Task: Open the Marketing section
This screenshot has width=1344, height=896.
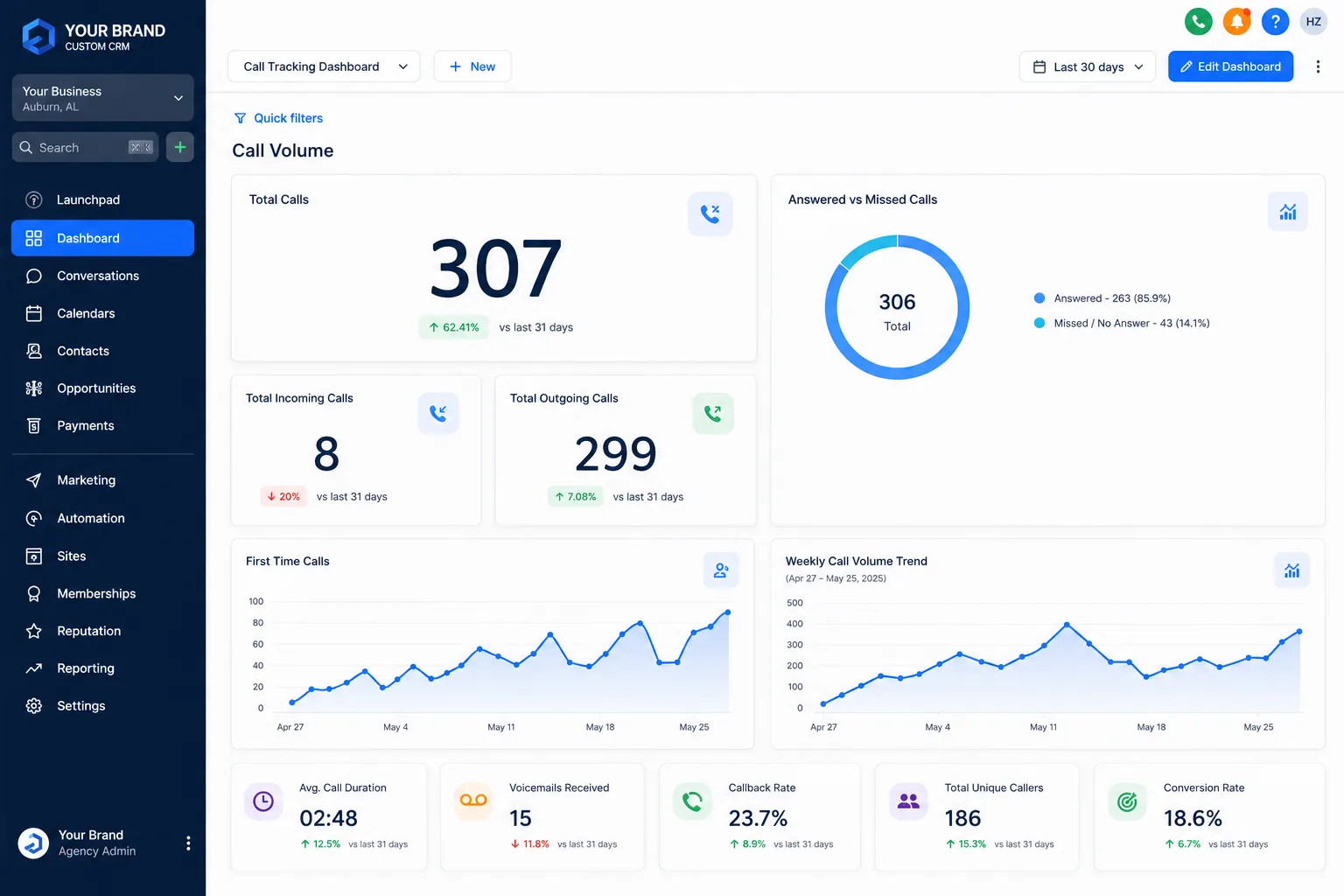Action: tap(102, 480)
